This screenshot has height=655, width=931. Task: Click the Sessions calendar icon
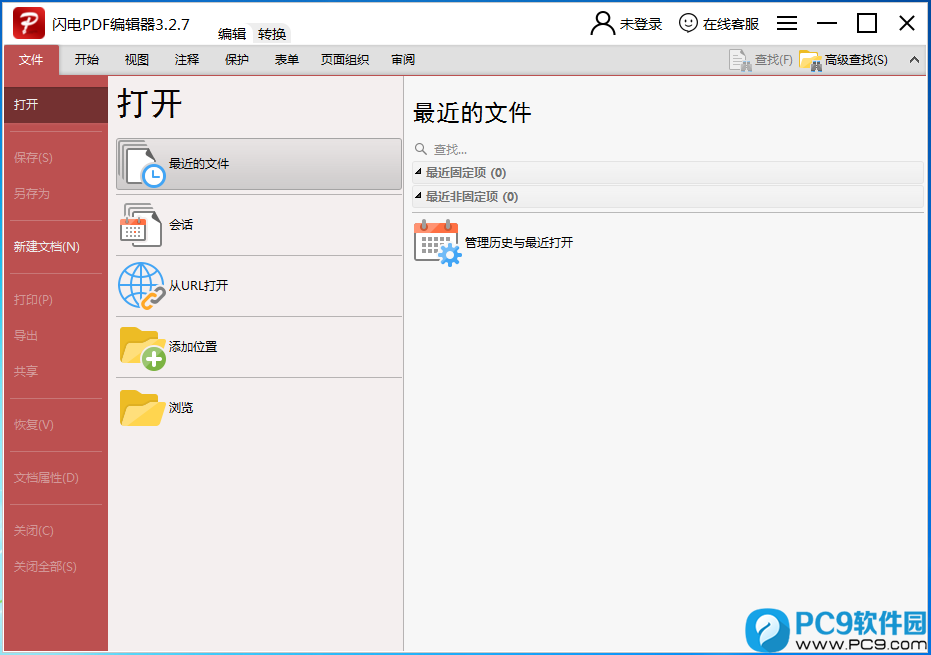click(140, 224)
